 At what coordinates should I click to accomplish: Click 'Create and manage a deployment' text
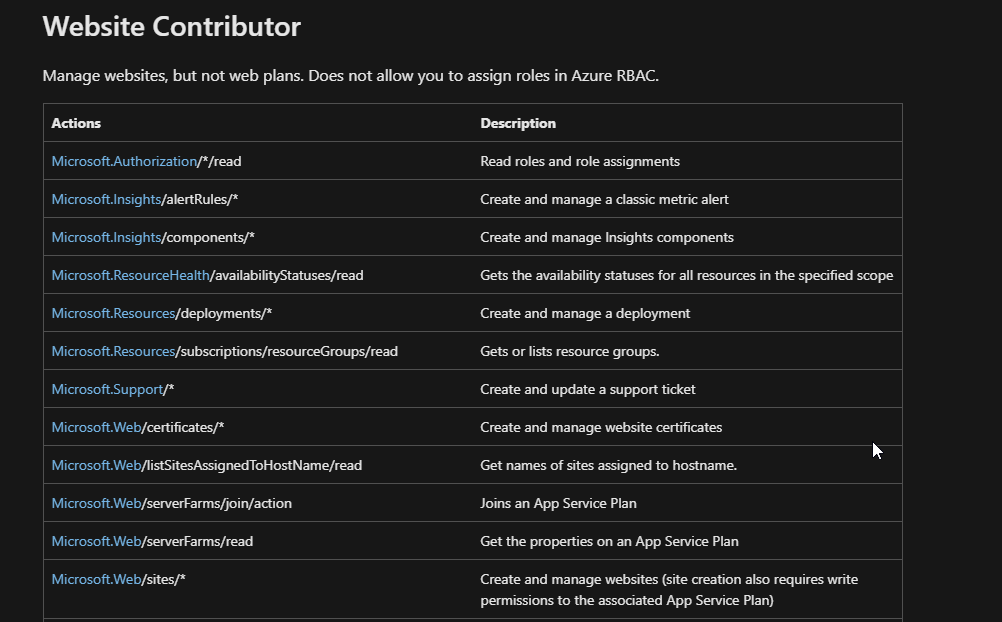click(x=585, y=313)
